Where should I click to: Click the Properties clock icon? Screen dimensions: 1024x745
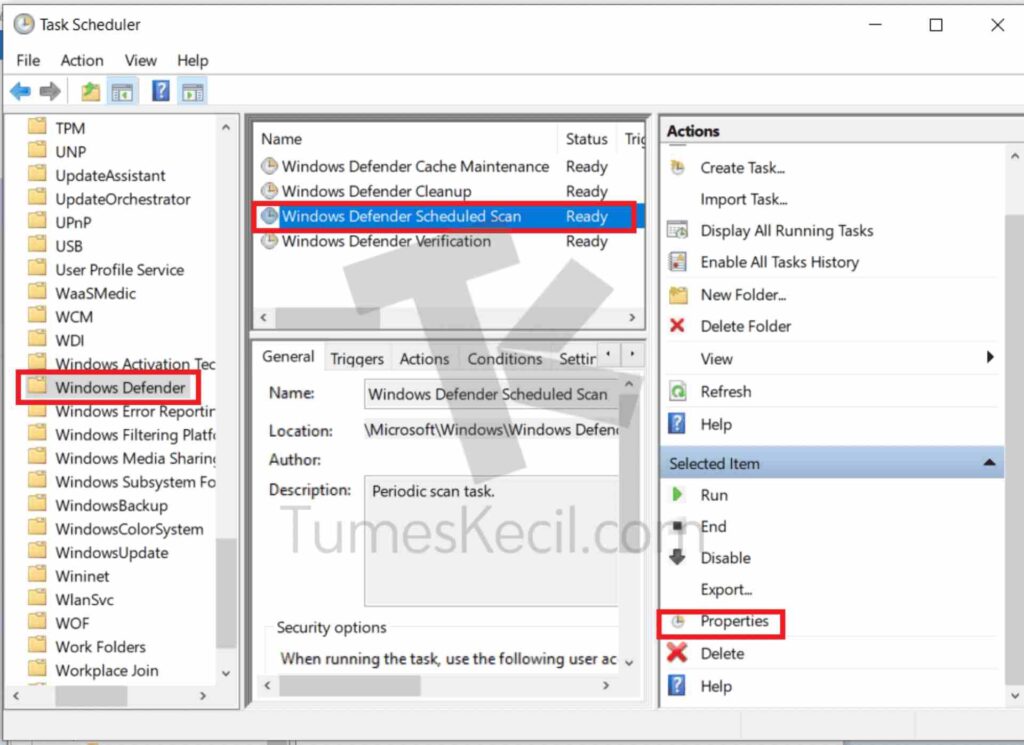(x=678, y=622)
